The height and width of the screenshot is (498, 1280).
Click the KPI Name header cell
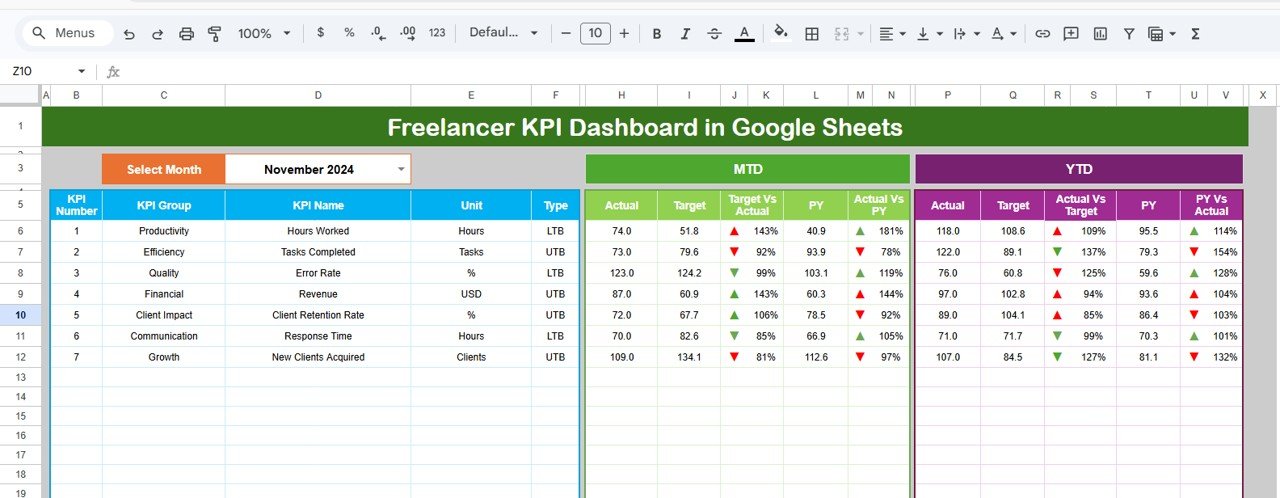click(318, 205)
